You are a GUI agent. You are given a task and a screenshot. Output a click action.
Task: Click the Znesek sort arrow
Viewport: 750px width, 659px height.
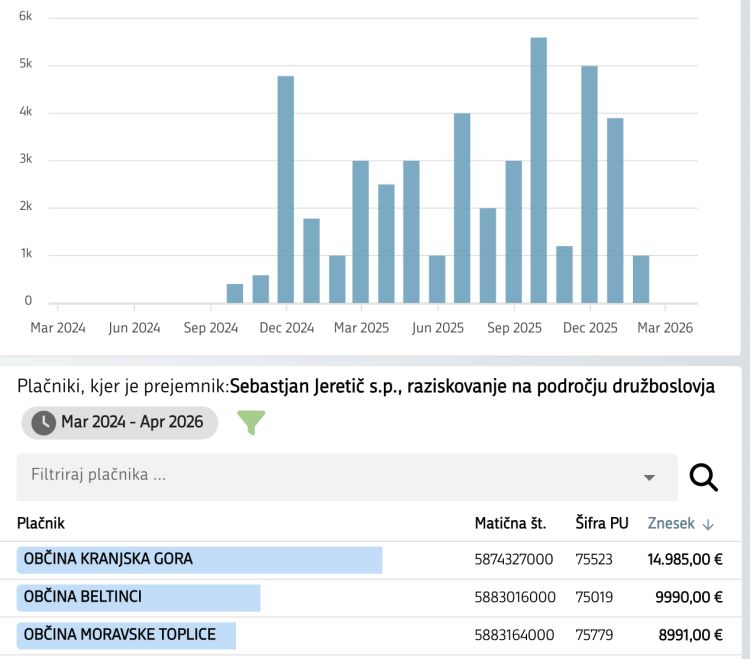point(708,523)
